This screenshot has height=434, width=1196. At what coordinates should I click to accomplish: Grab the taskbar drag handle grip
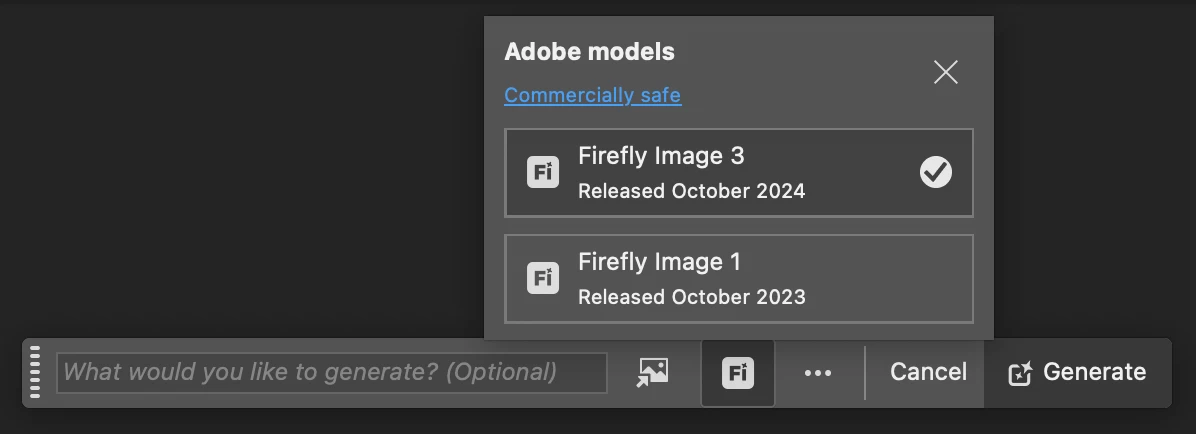tap(35, 372)
